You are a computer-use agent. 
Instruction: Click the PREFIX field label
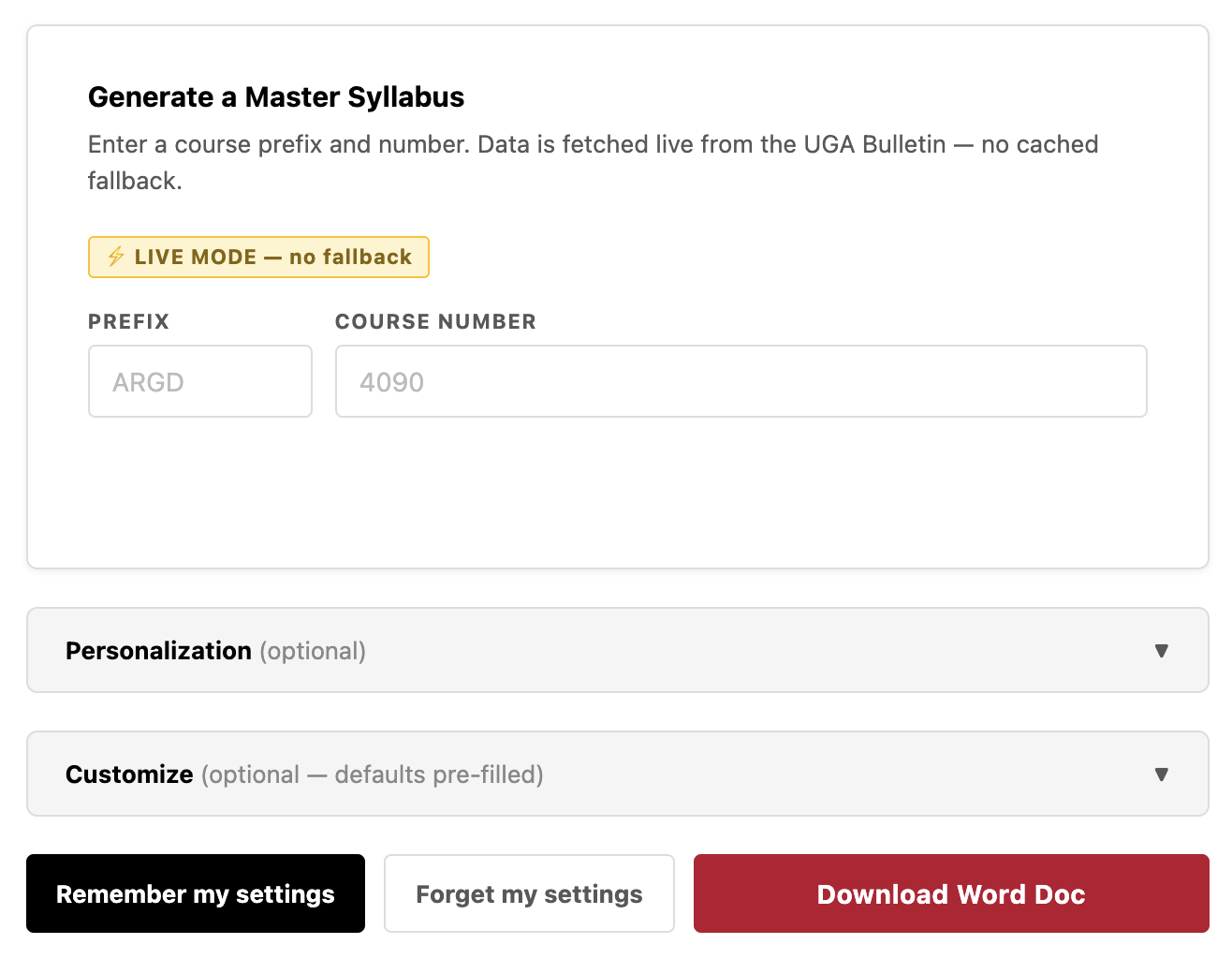(x=129, y=321)
